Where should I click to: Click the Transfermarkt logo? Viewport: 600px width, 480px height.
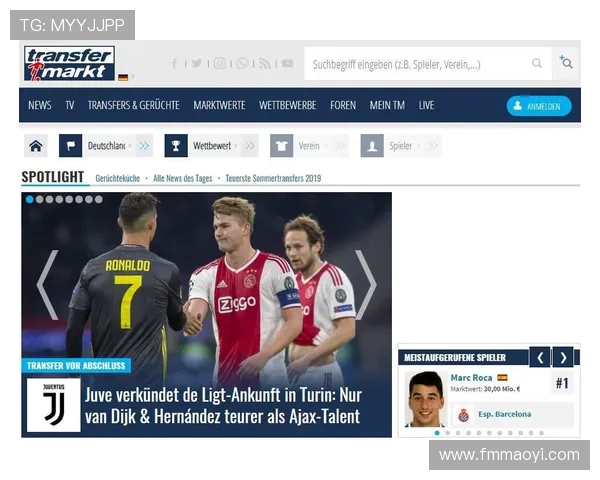coord(69,63)
